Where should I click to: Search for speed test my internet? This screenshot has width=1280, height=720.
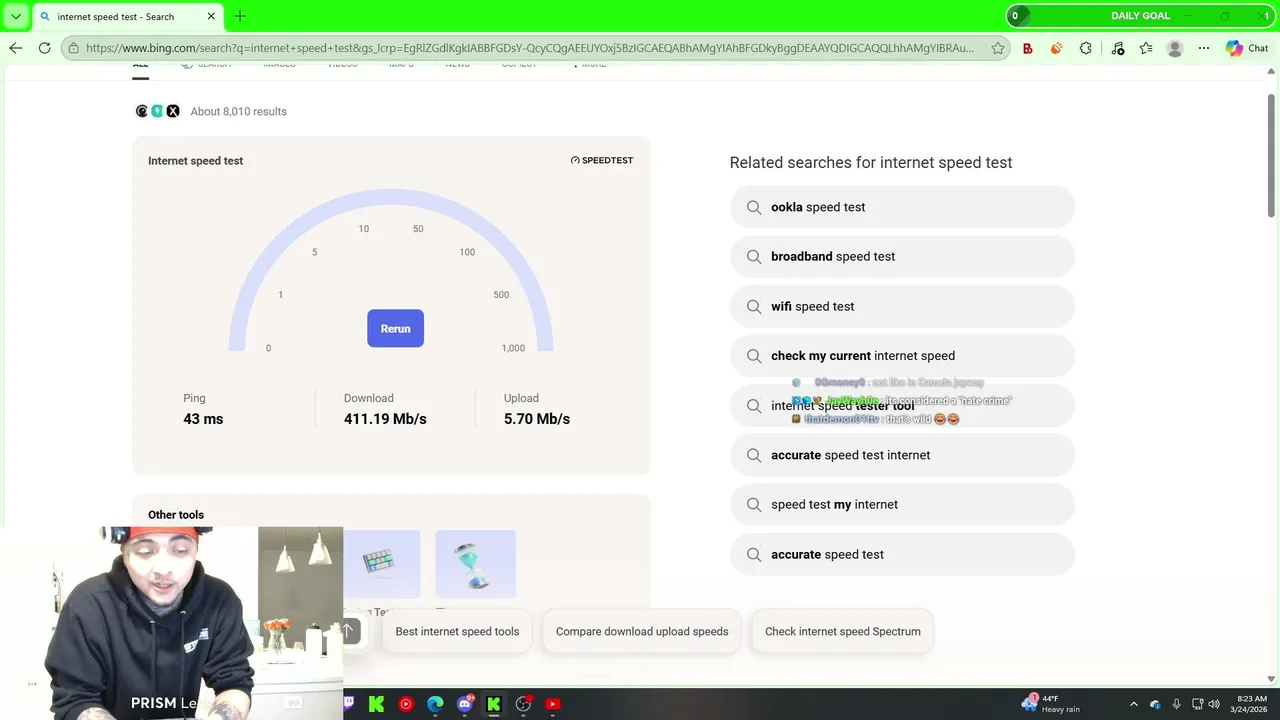pos(902,504)
